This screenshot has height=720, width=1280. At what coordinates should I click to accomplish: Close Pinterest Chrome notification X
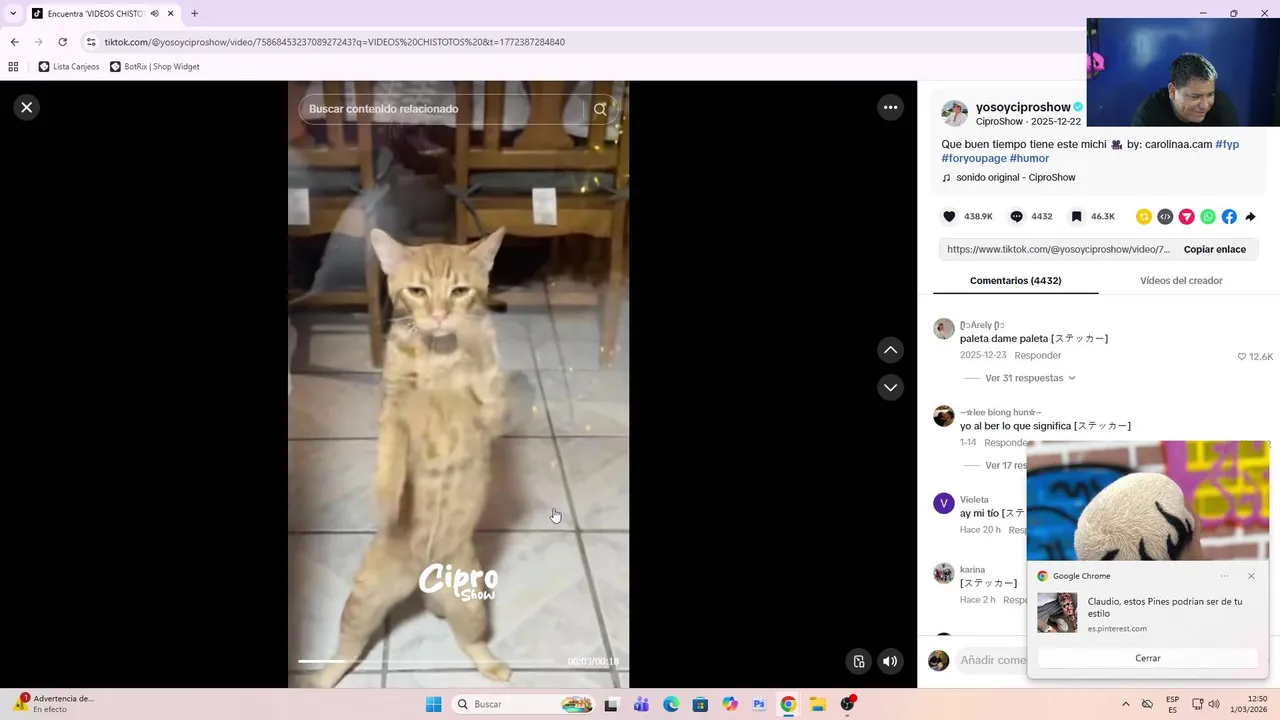pos(1251,576)
